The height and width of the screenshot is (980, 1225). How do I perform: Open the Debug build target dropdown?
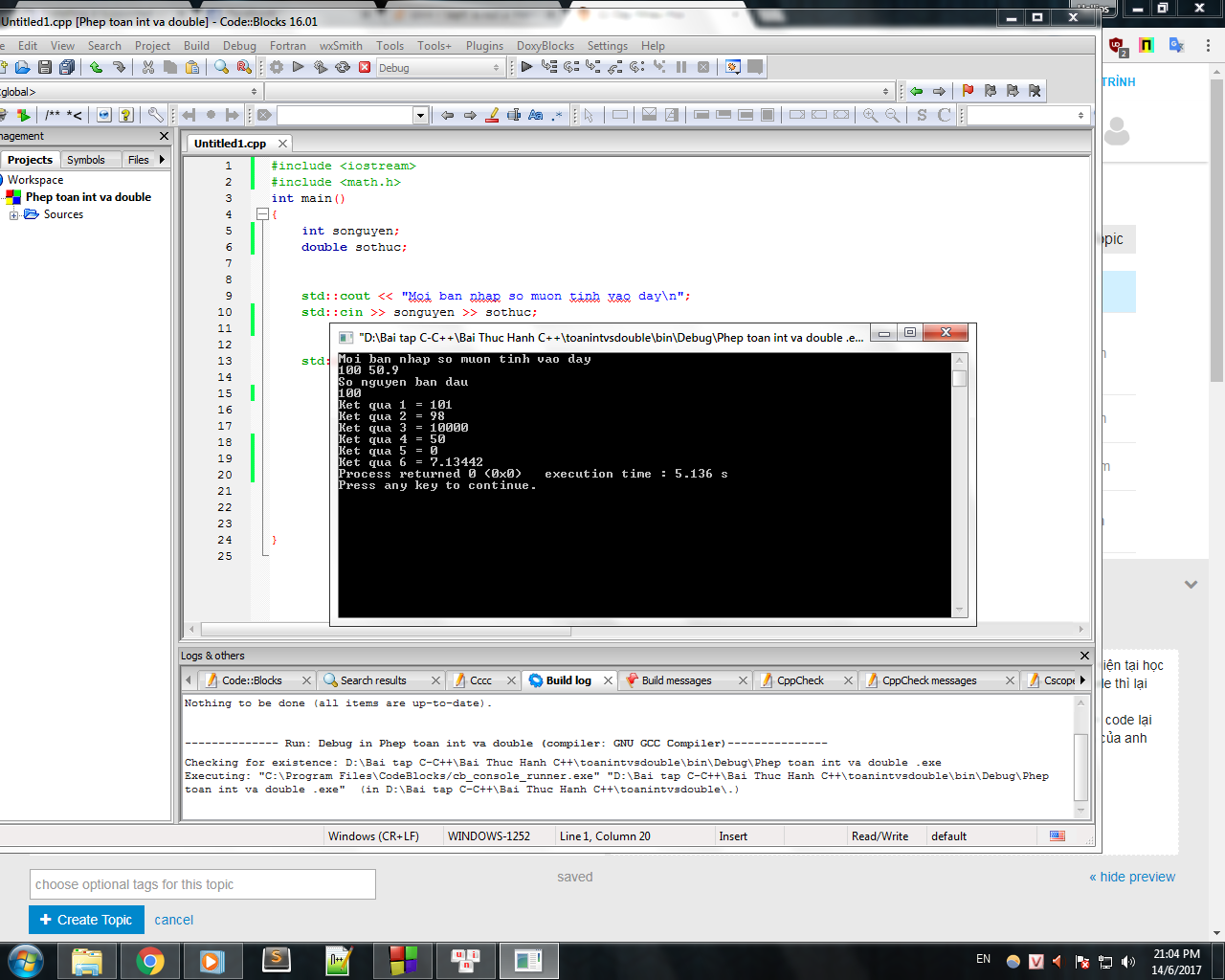point(439,68)
